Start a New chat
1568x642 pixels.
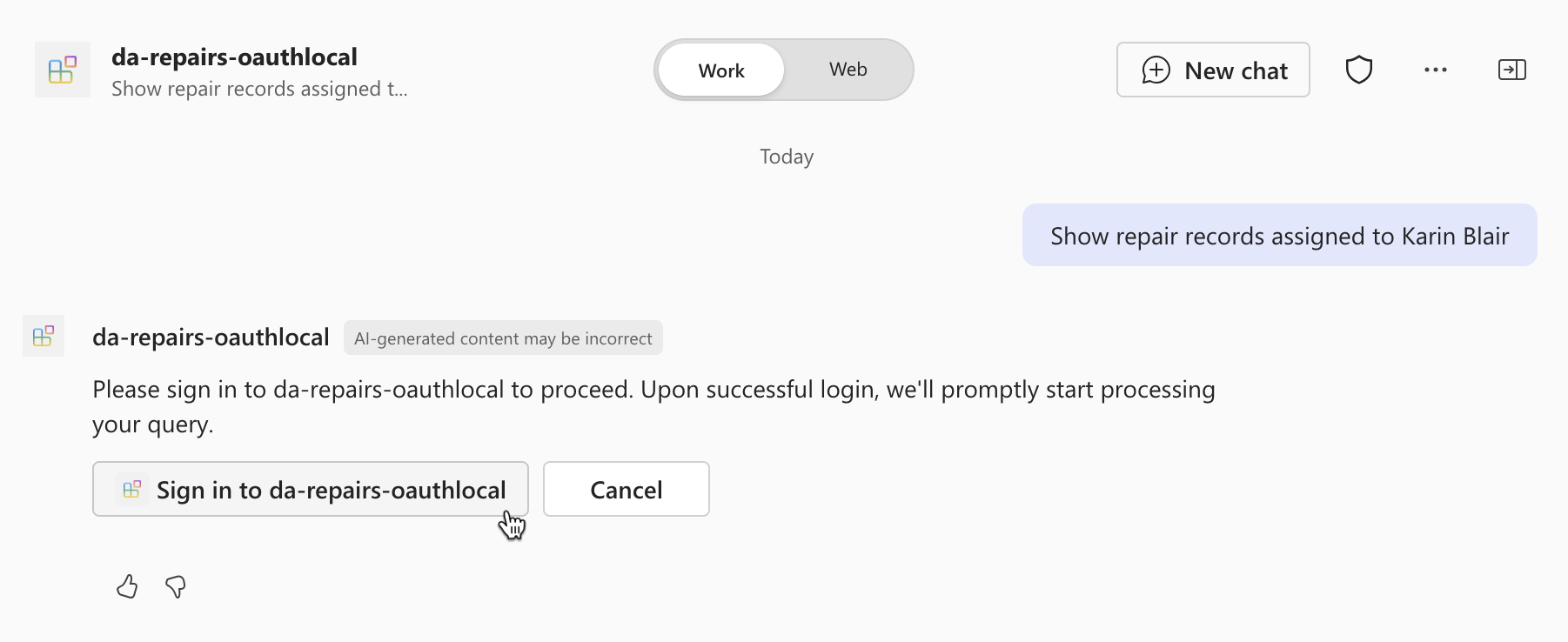pos(1213,70)
